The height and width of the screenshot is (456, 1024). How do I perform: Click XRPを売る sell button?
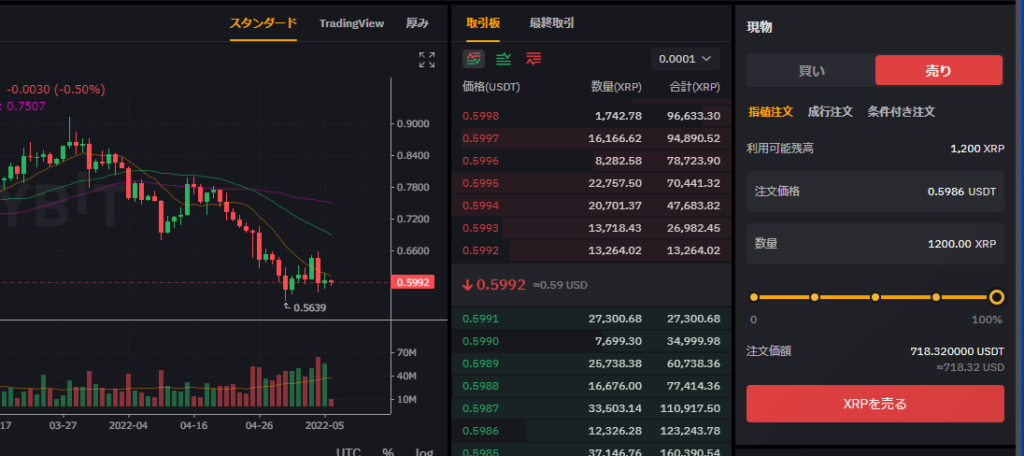pos(875,404)
